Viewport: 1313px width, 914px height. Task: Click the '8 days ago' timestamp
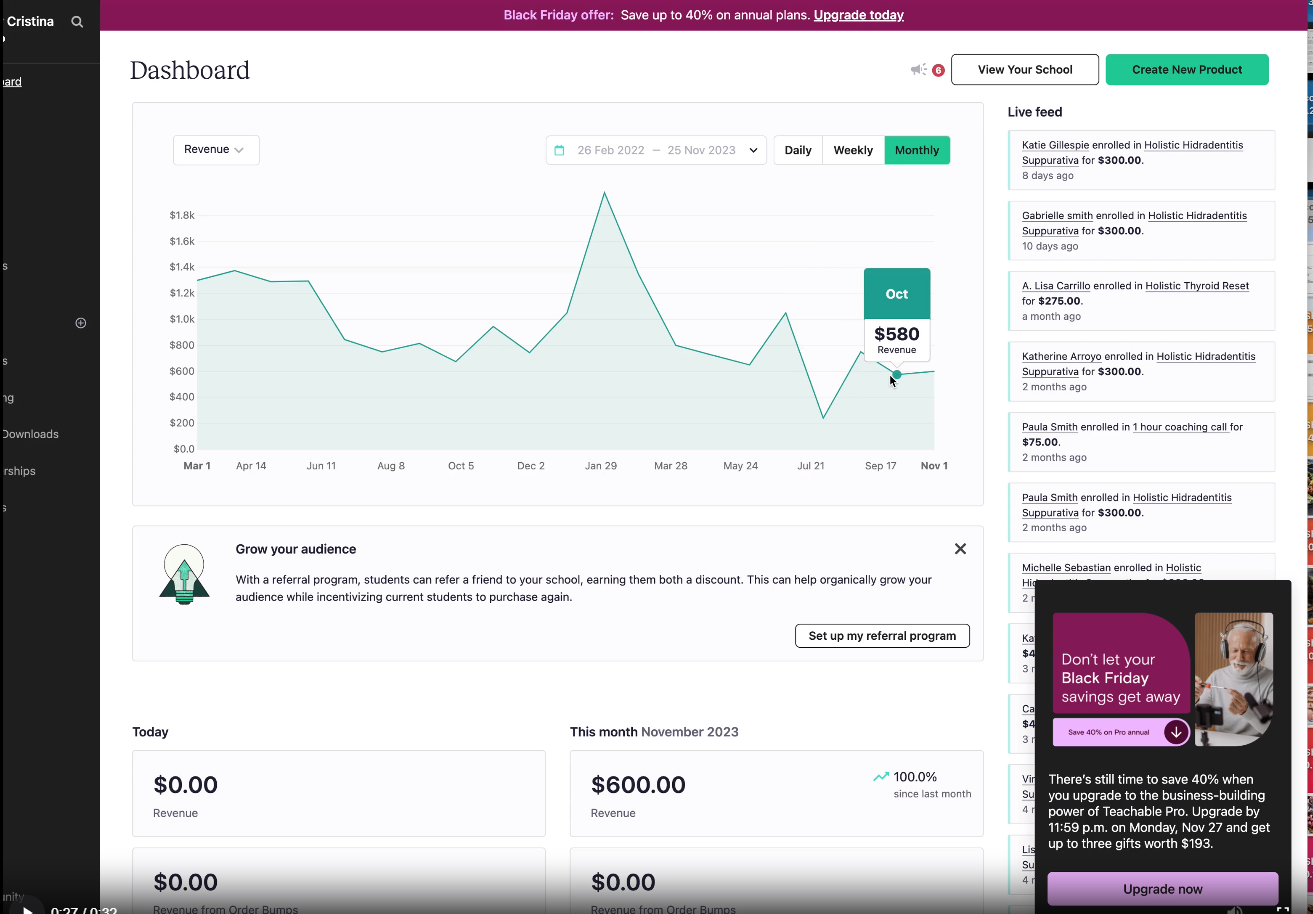click(1048, 176)
